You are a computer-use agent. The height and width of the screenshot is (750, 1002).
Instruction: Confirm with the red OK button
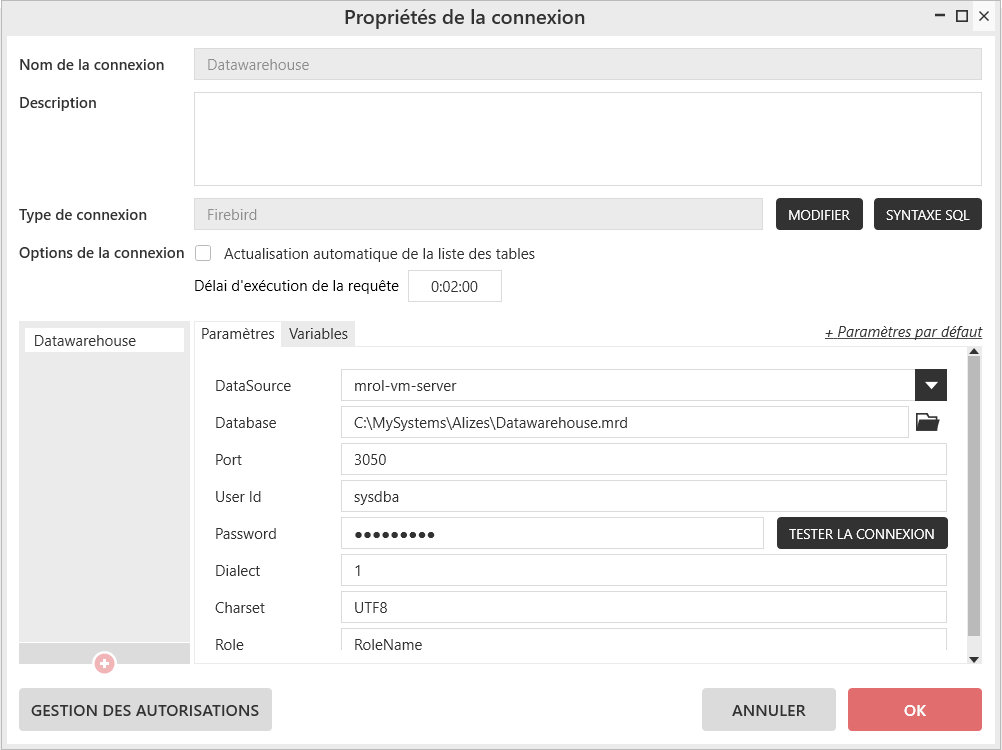point(914,710)
